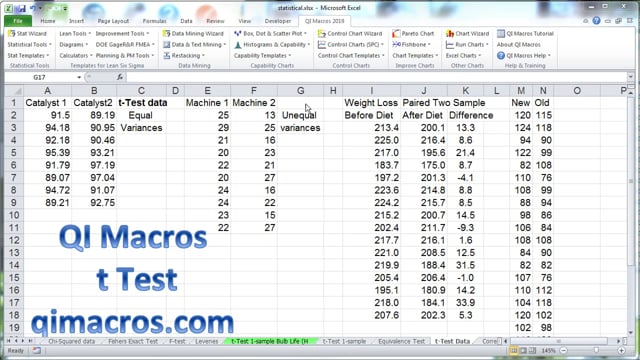Click the Undo icon
640x360 pixels.
(33, 8)
